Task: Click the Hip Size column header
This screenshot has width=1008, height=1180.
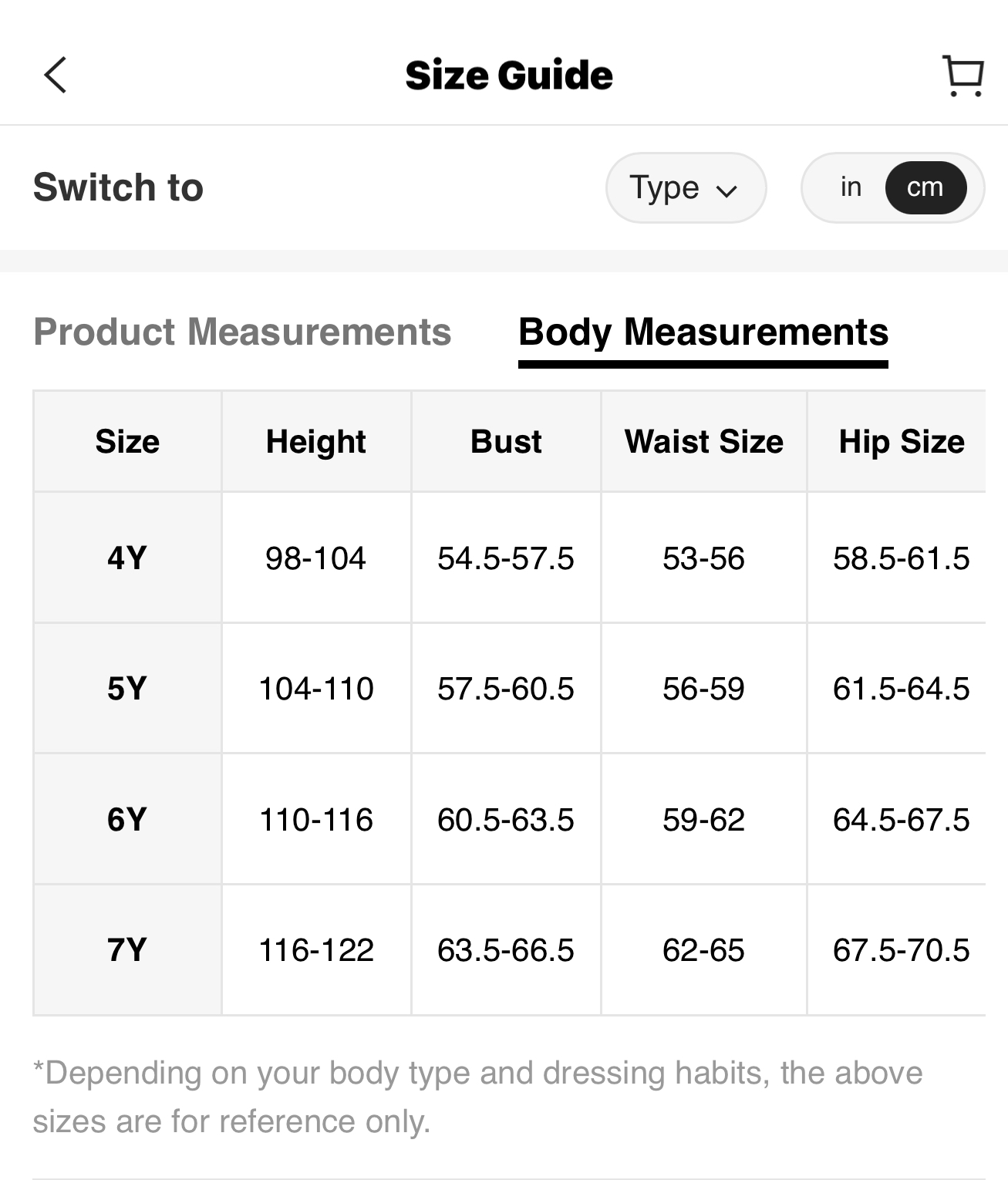Action: (x=901, y=442)
